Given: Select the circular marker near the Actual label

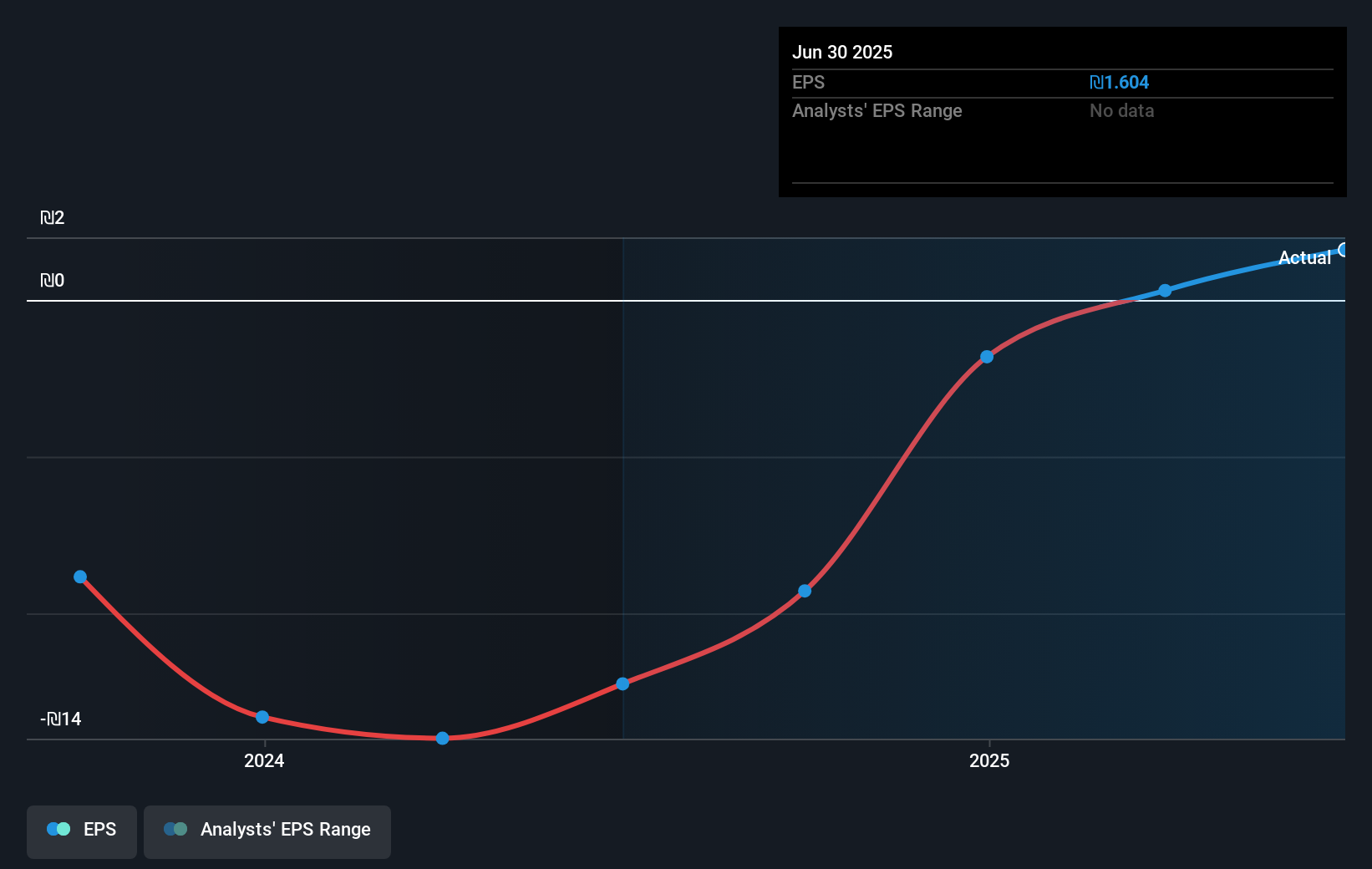Looking at the screenshot, I should point(1344,249).
